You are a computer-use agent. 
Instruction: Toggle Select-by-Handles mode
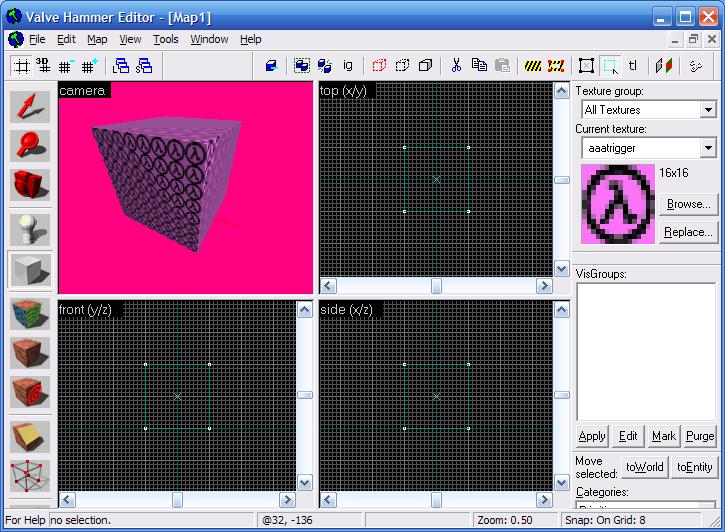click(587, 66)
